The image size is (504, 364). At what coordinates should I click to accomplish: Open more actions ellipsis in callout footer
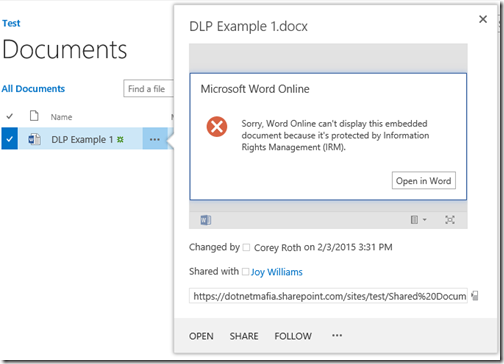[337, 335]
